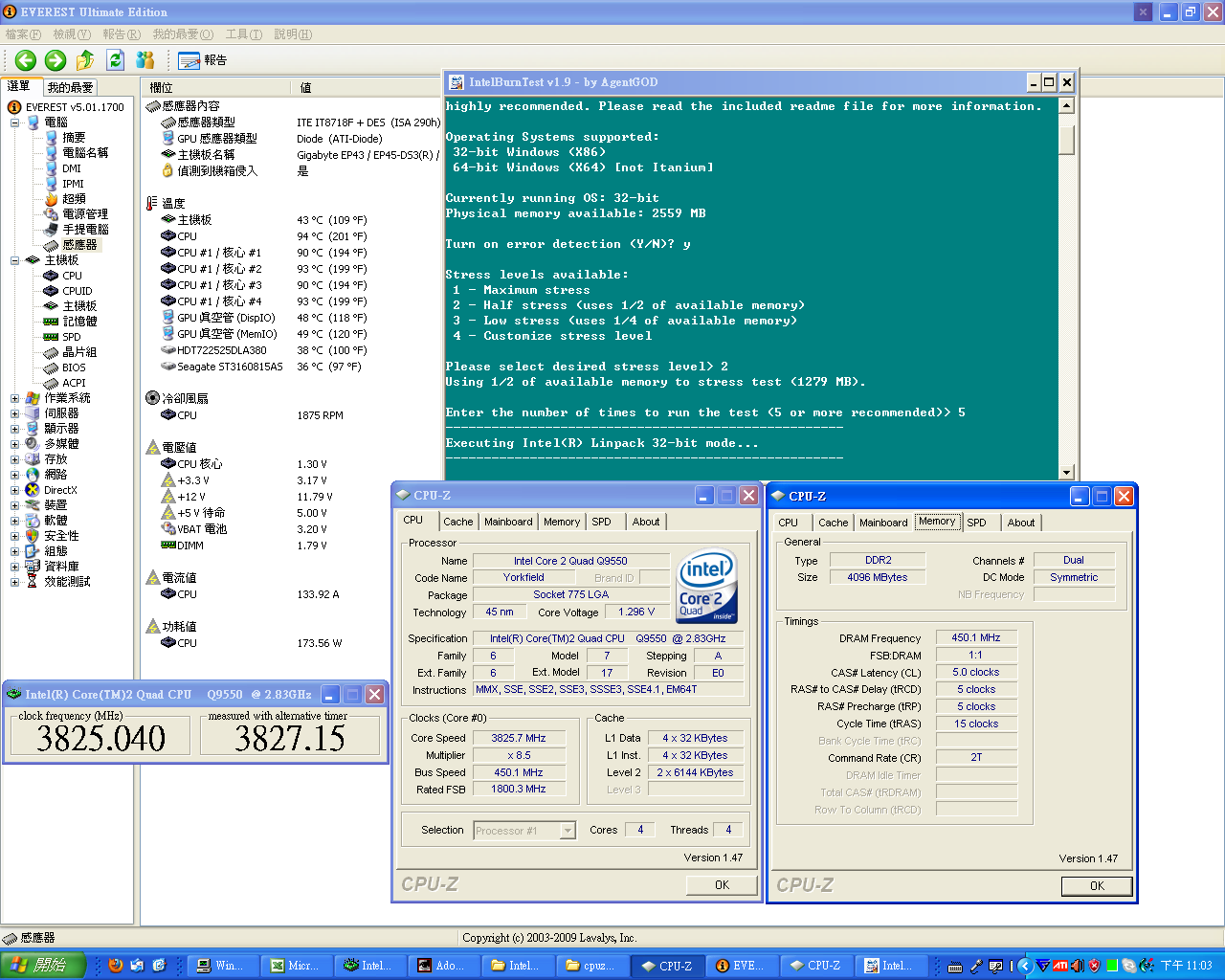Select the DMI item in the tree

(72, 168)
